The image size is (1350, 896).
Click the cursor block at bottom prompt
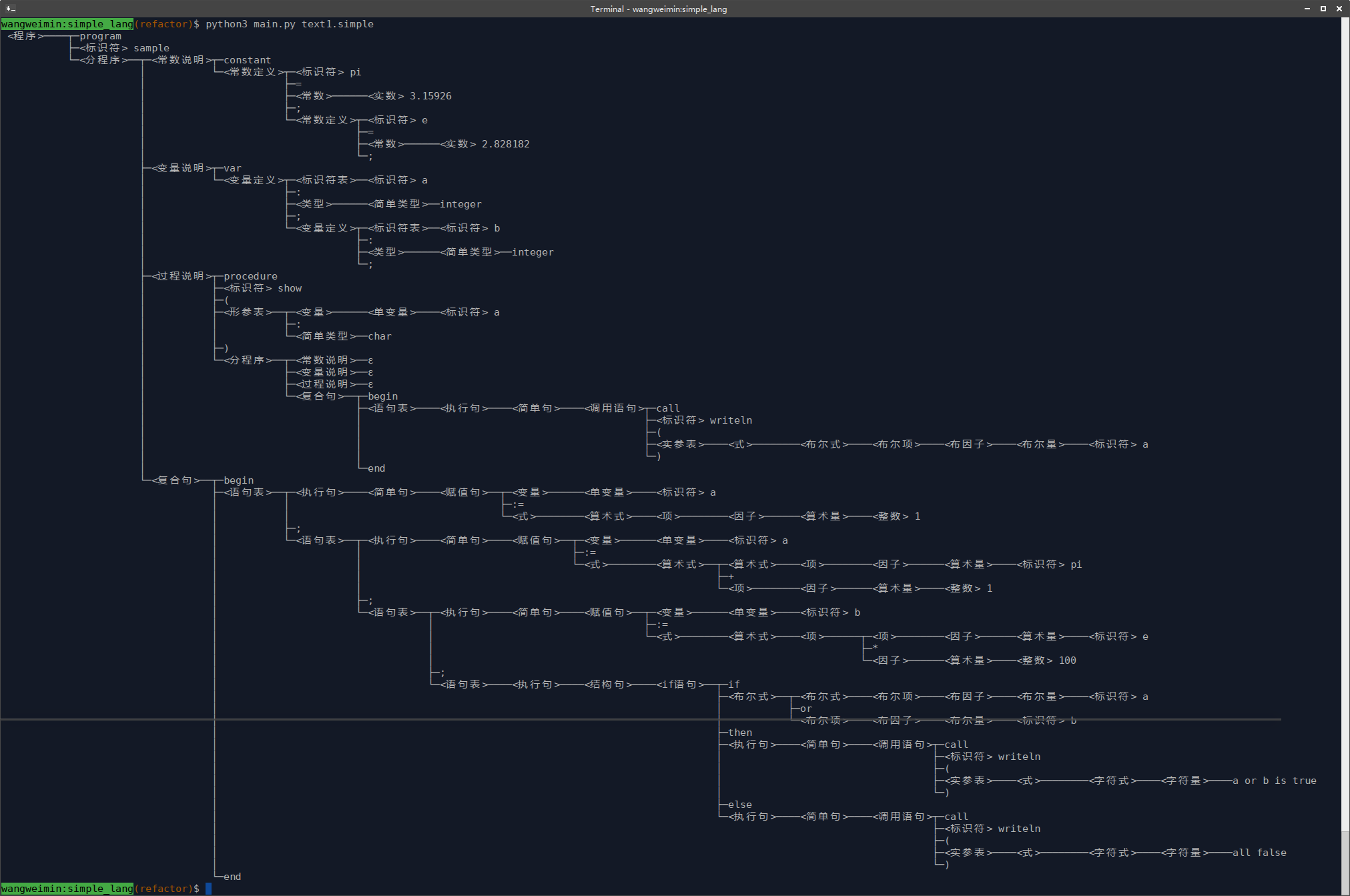[208, 889]
